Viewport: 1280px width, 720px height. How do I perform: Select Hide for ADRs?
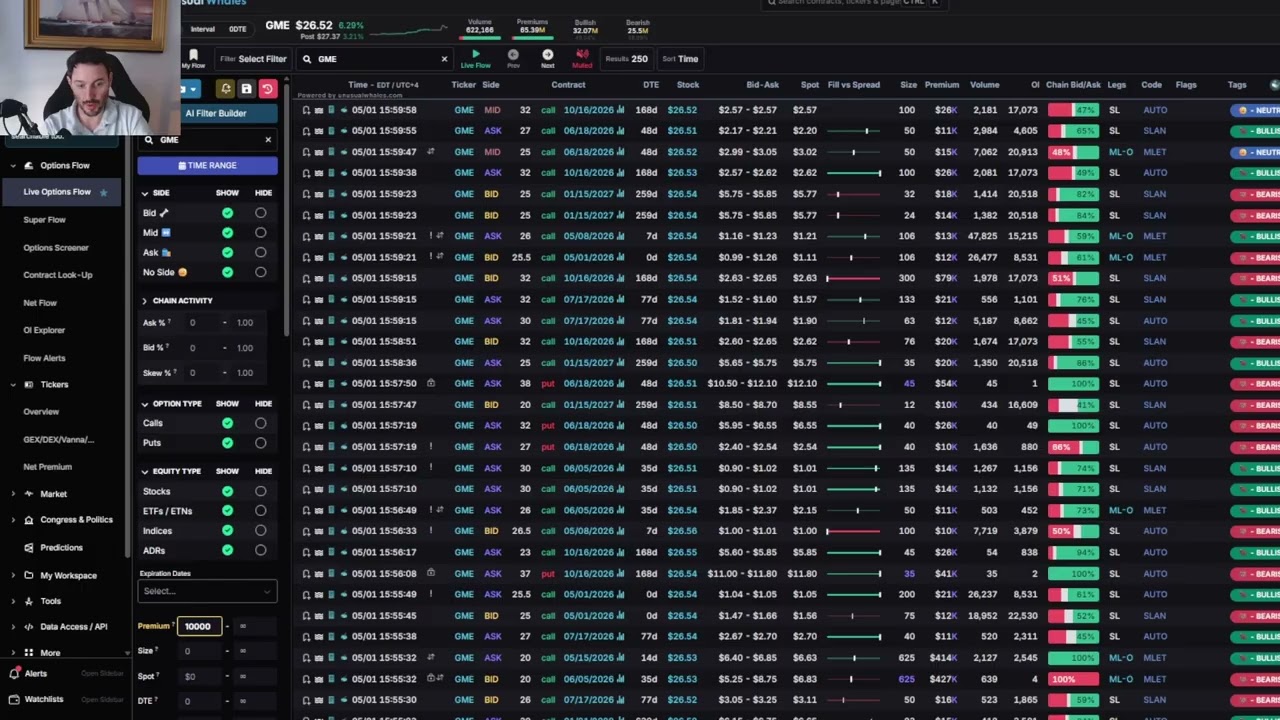click(260, 550)
